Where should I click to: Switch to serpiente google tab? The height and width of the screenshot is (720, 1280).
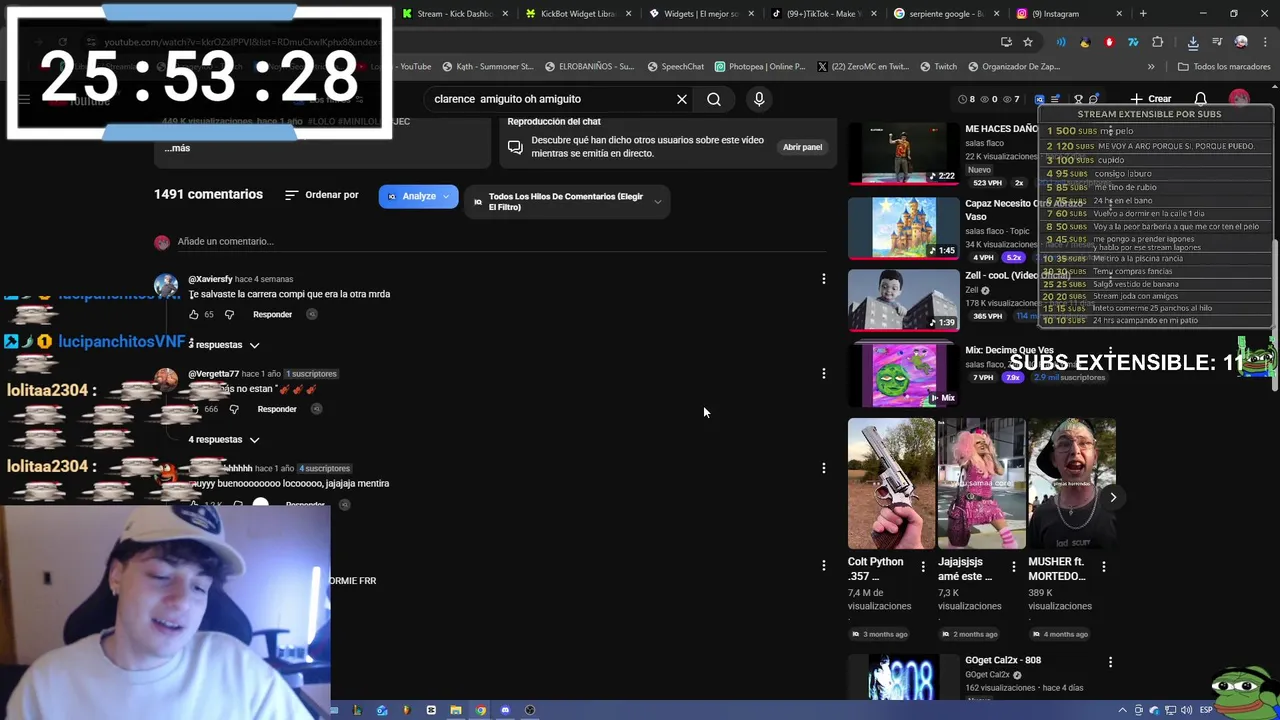pos(946,14)
